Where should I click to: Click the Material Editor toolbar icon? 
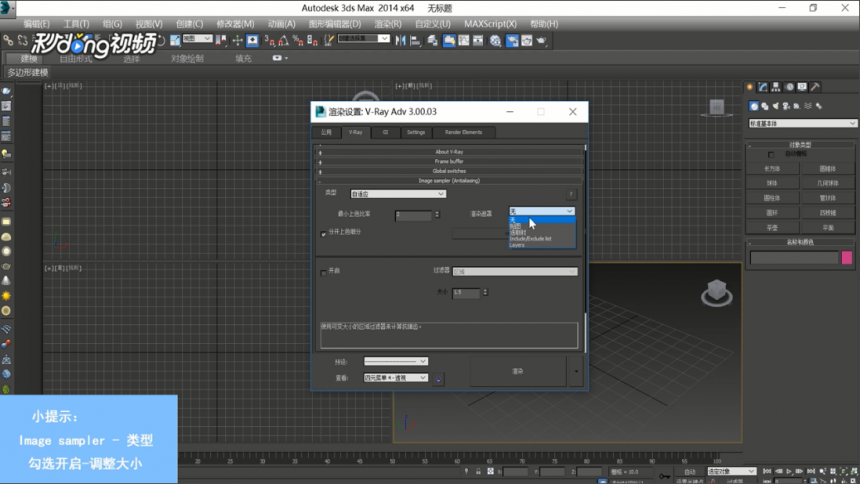(x=495, y=40)
